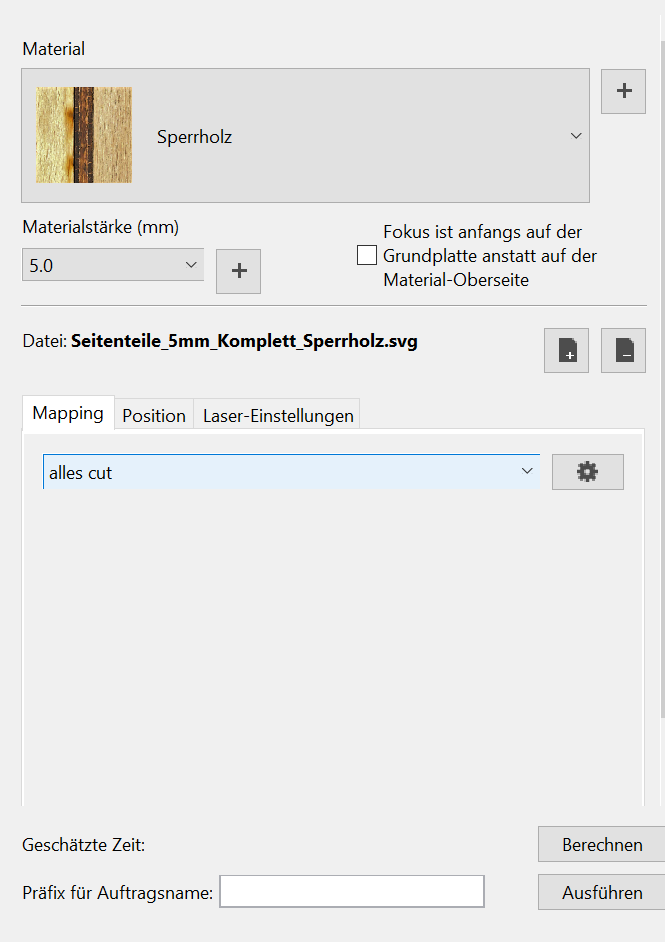The width and height of the screenshot is (665, 942).
Task: Click the Sperrholz plywood thumbnail
Action: [x=84, y=135]
